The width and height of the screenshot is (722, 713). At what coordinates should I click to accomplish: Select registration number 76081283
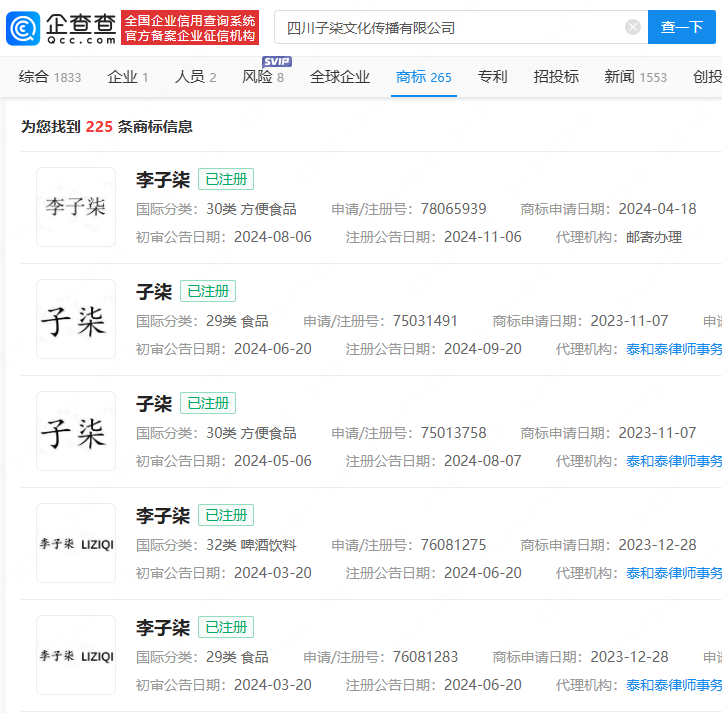(425, 657)
